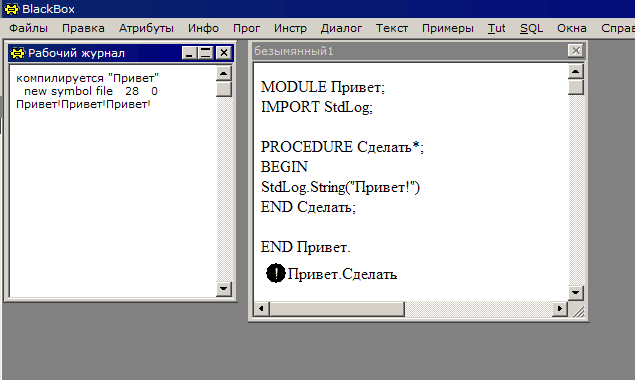Click the Рабочий журнал window icon
The height and width of the screenshot is (380, 635).
[18, 53]
